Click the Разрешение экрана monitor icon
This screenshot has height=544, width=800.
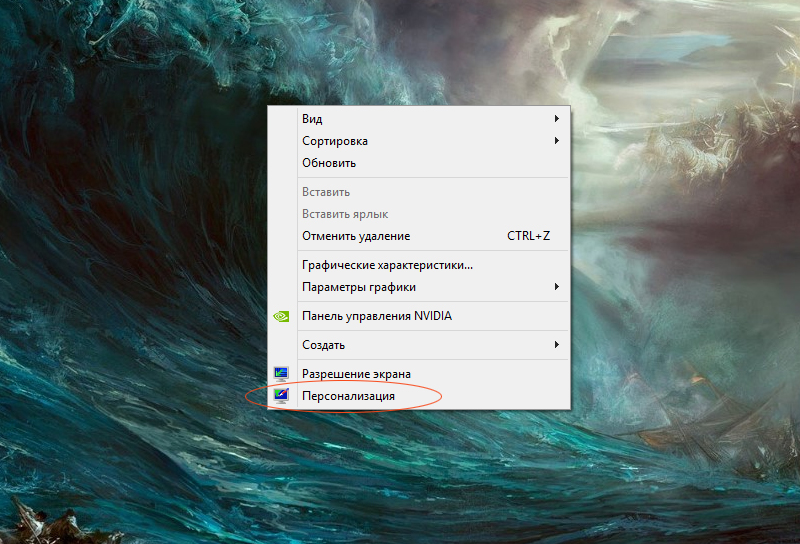point(281,374)
